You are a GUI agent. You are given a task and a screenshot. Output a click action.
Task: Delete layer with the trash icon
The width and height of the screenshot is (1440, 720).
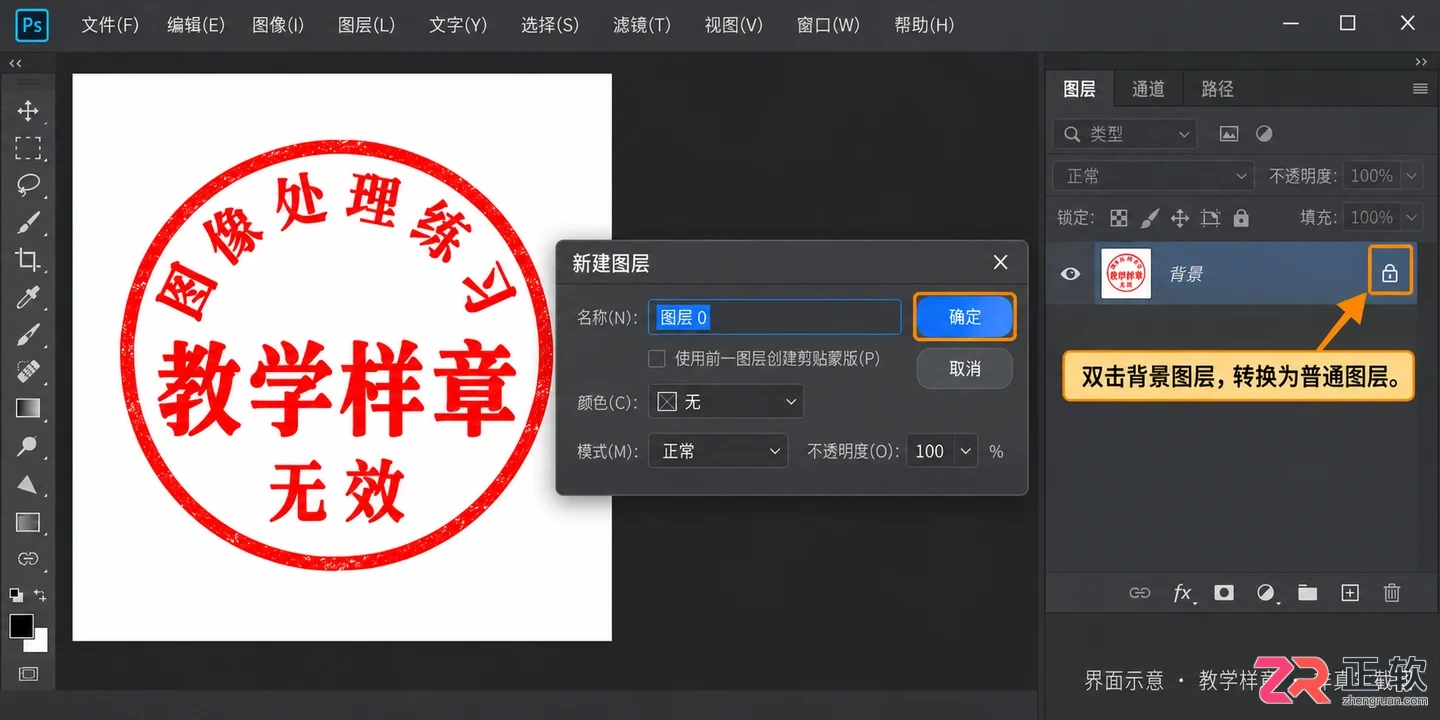point(1392,593)
